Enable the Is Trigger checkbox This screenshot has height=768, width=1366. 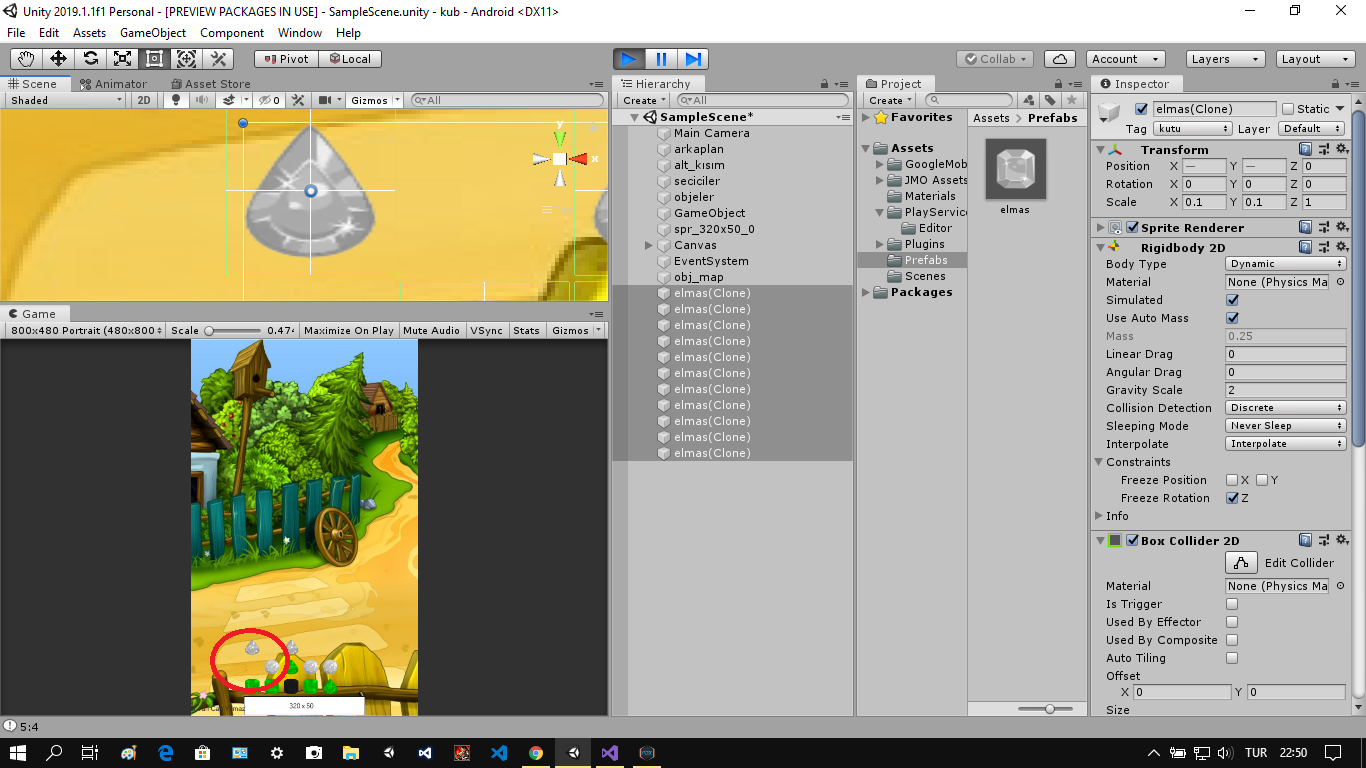1232,604
